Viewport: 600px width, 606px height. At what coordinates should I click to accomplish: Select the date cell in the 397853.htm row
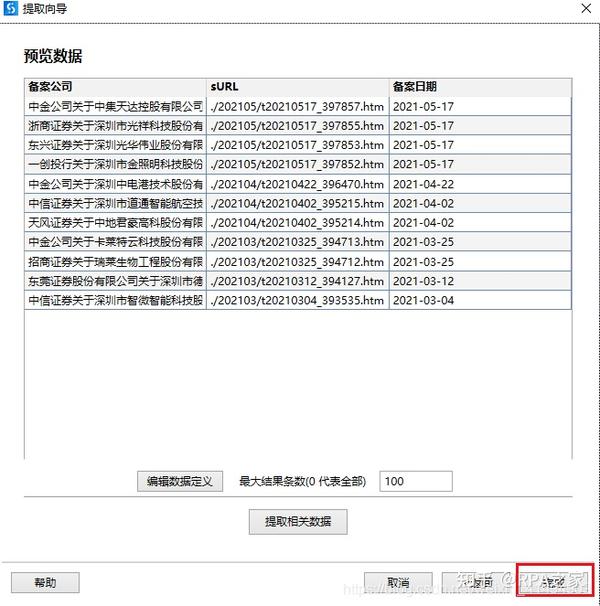click(x=480, y=145)
